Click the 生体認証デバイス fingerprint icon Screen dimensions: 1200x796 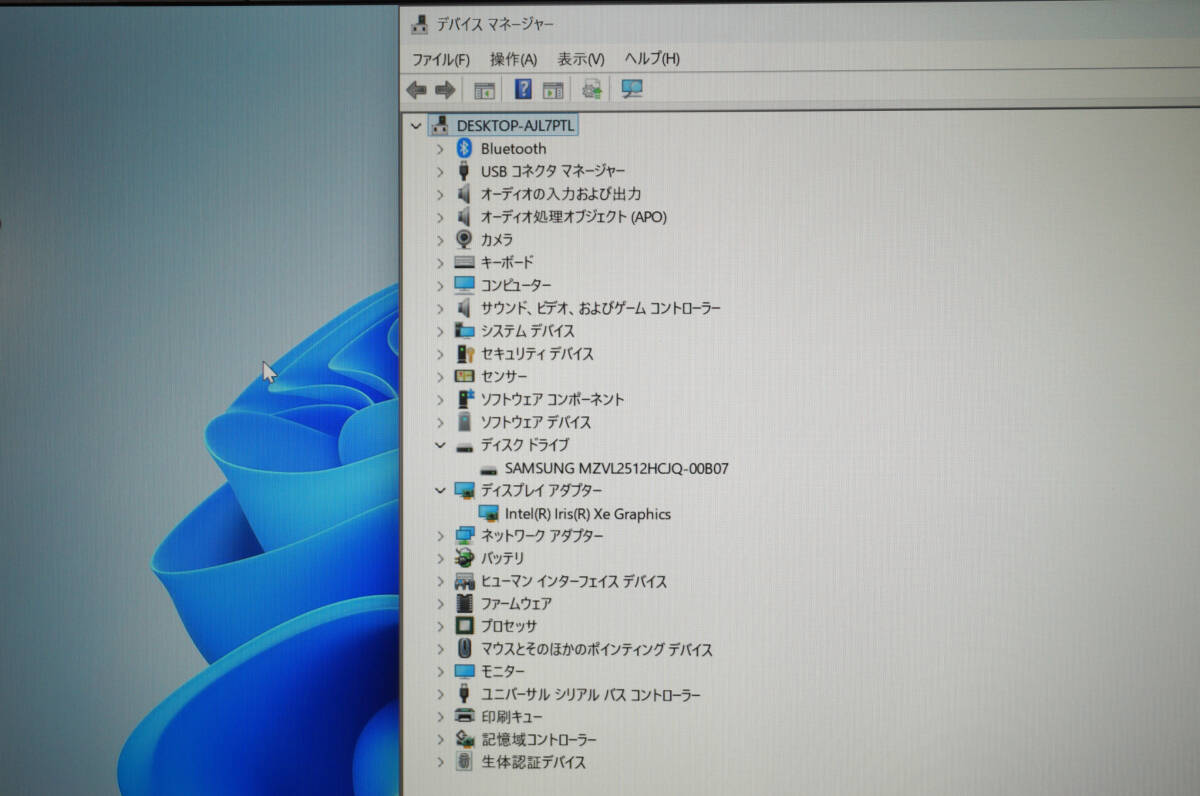click(x=464, y=762)
